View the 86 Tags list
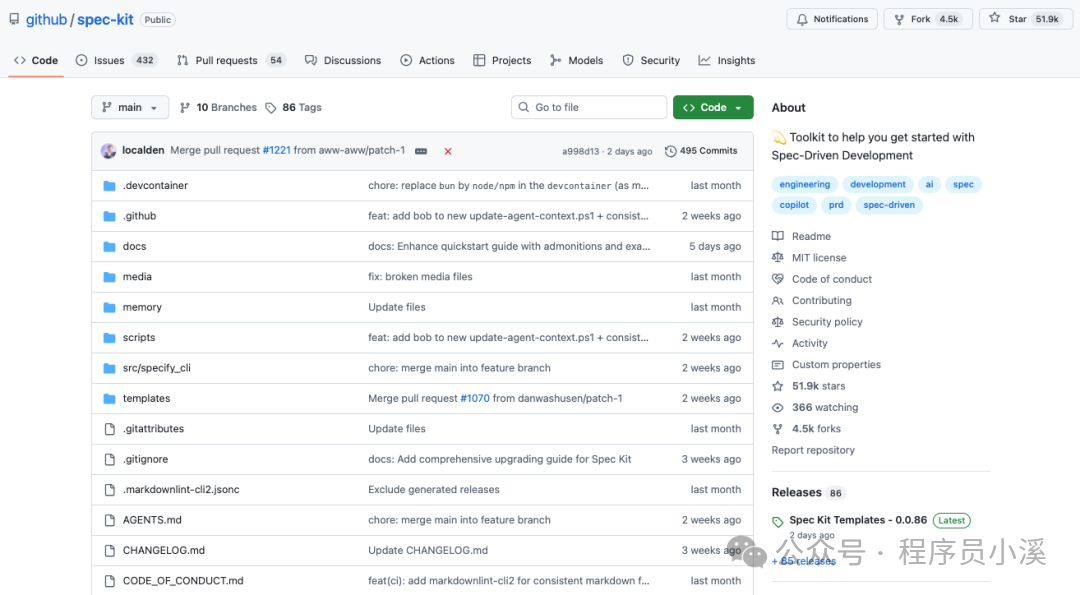 (293, 108)
